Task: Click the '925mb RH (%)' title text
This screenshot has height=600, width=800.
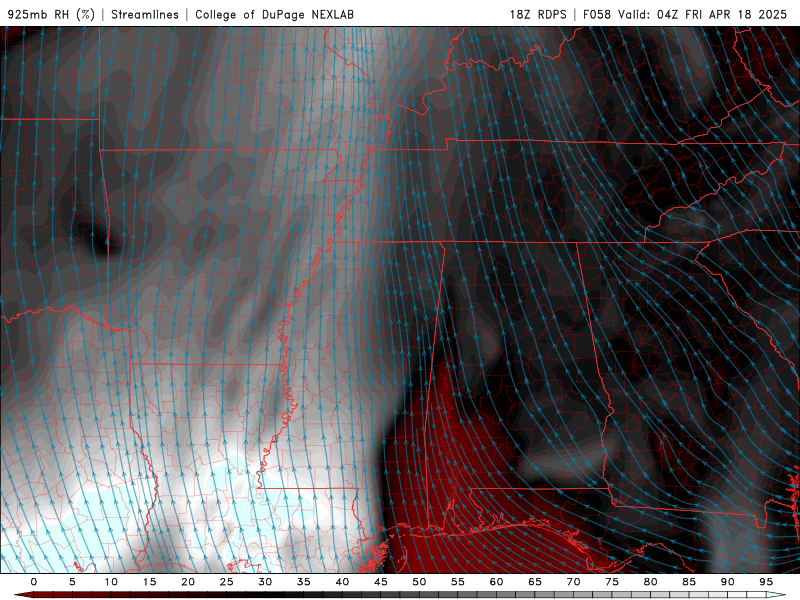Action: pyautogui.click(x=51, y=14)
